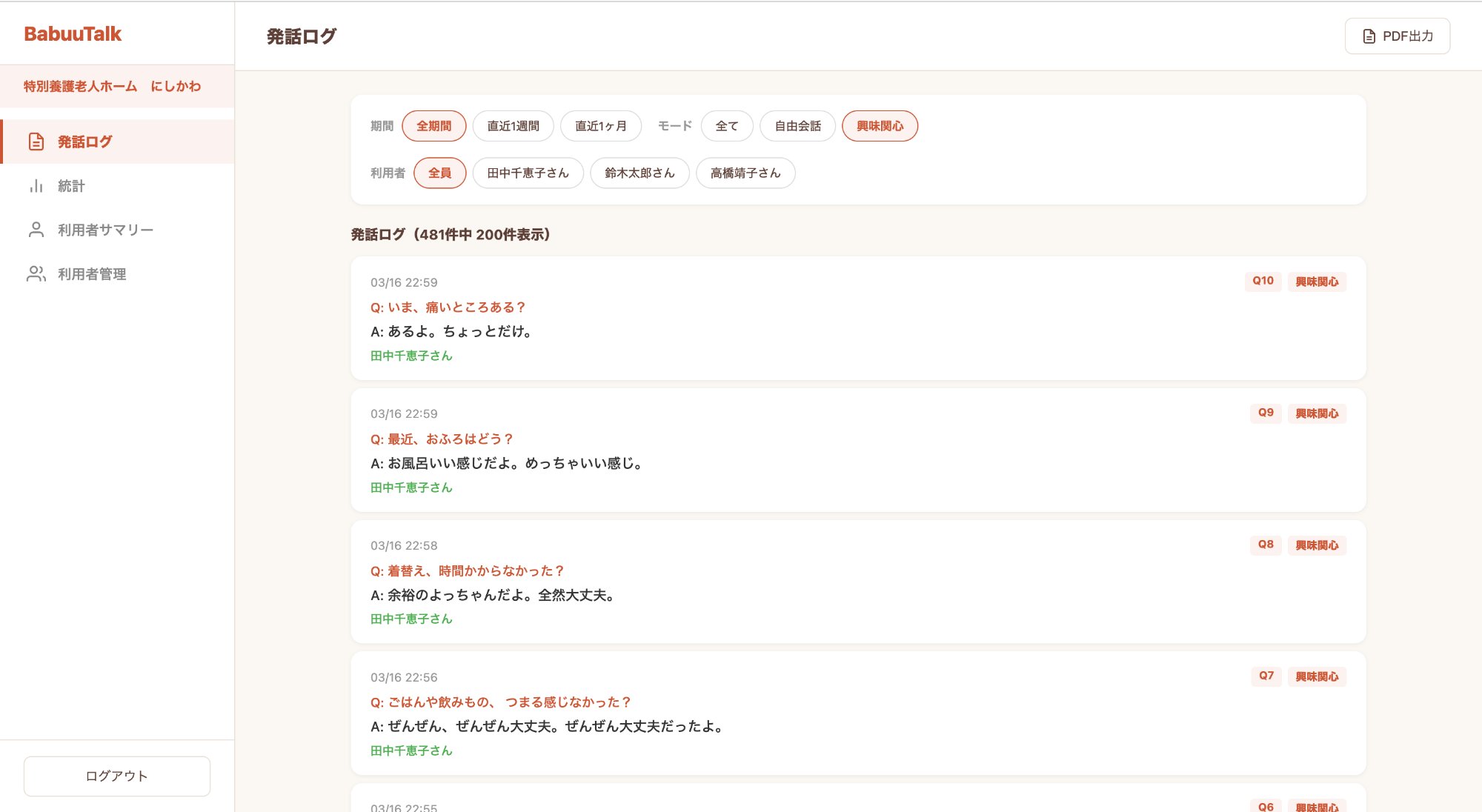Click the BabuuTalk logo
1482x812 pixels.
click(x=71, y=34)
